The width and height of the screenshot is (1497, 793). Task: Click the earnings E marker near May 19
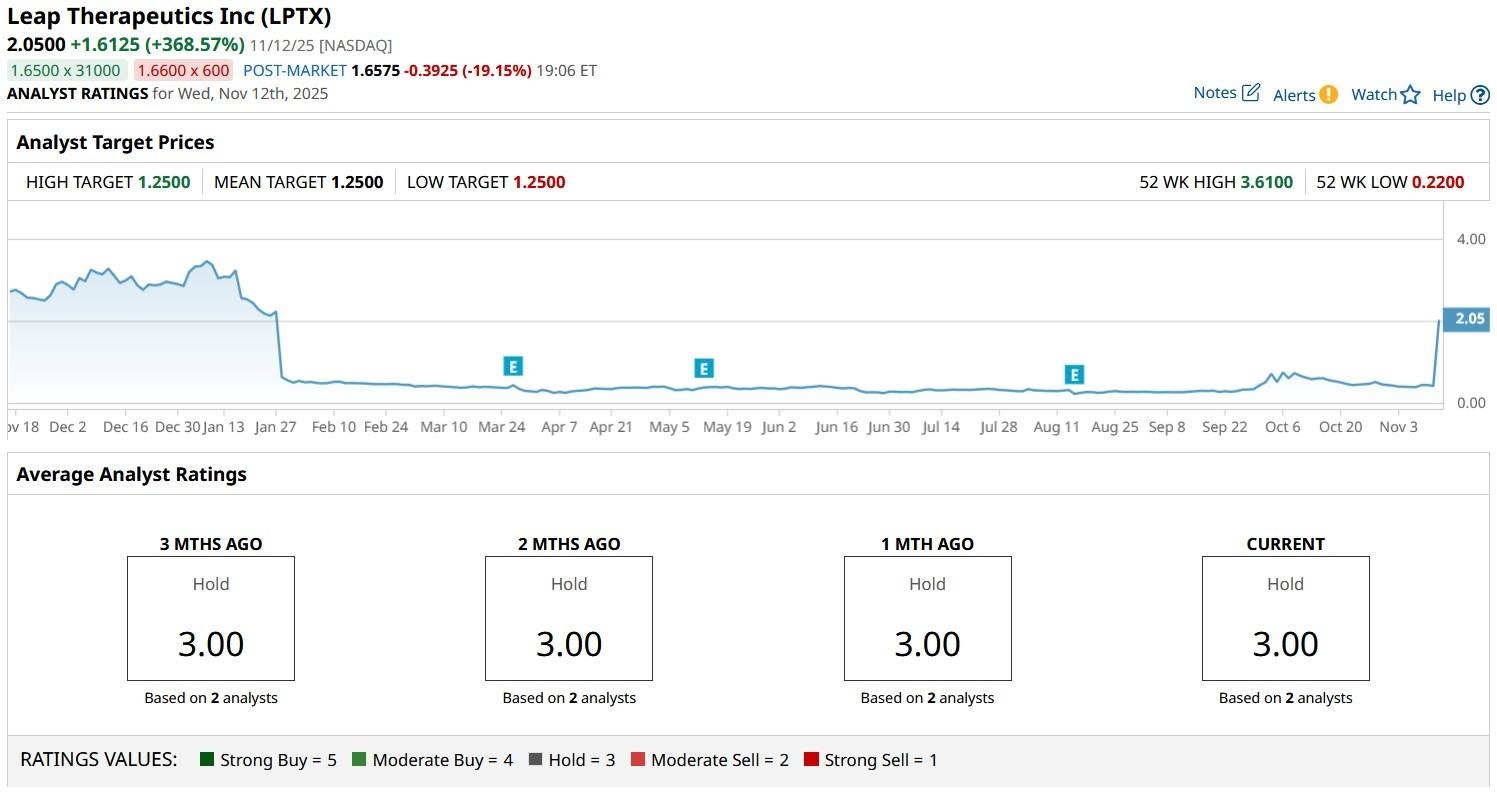[x=704, y=368]
